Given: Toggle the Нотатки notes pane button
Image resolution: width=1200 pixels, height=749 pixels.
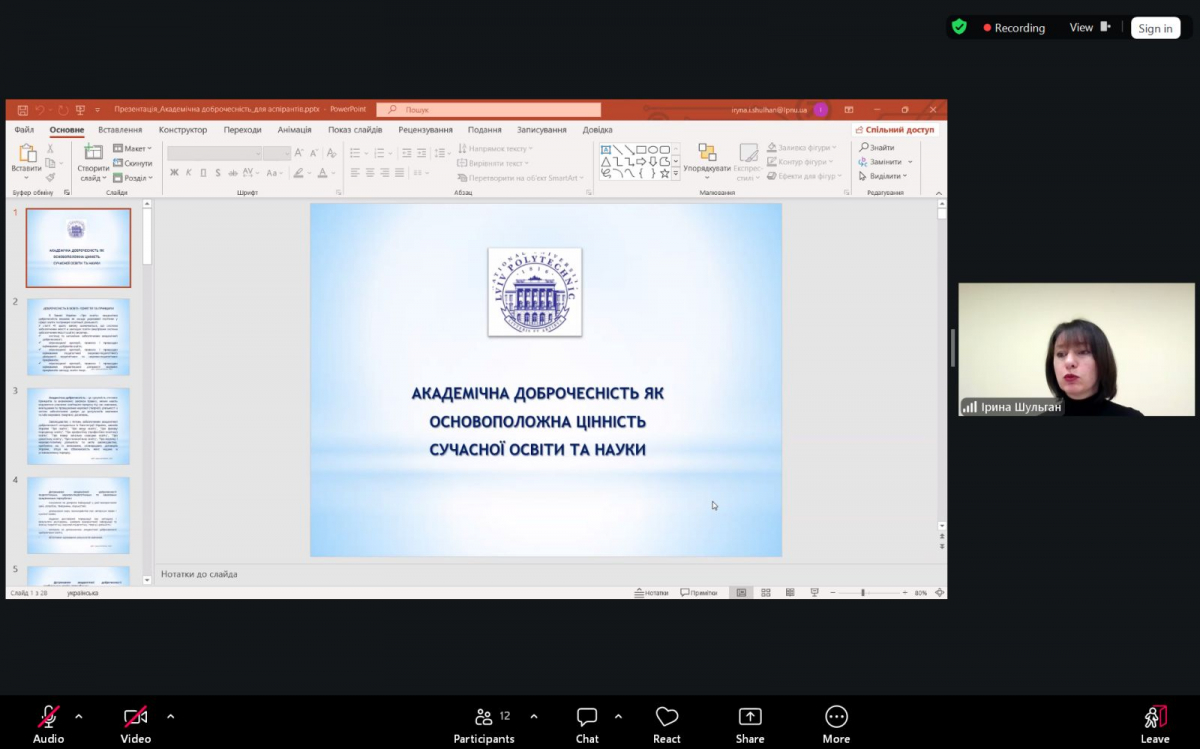Looking at the screenshot, I should point(651,593).
